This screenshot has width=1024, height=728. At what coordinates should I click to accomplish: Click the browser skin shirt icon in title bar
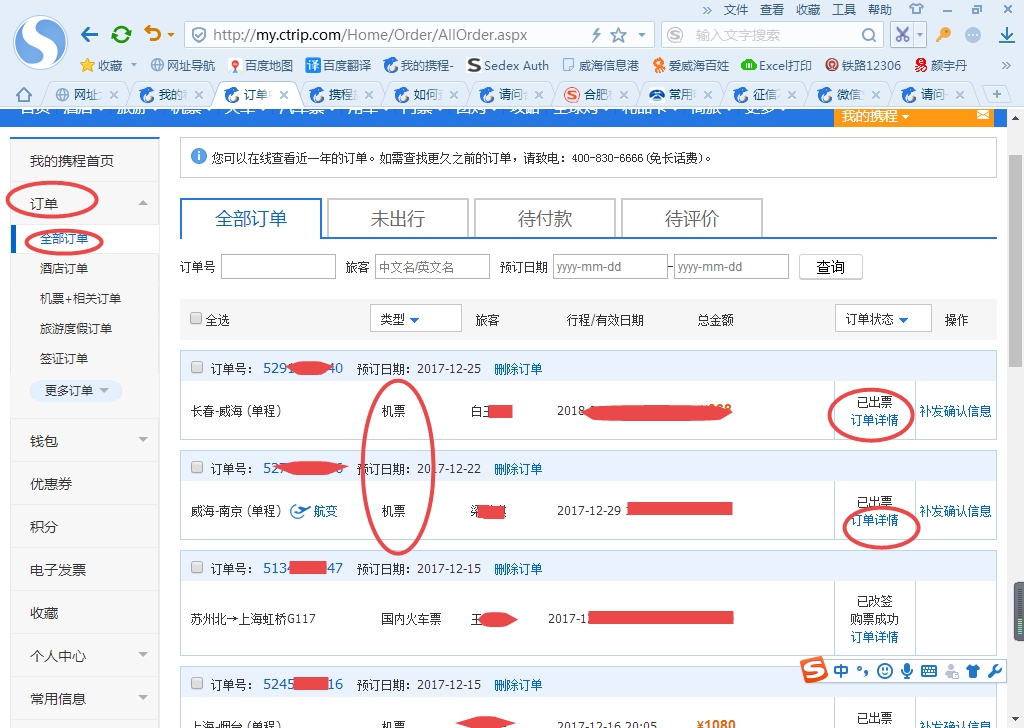(916, 9)
